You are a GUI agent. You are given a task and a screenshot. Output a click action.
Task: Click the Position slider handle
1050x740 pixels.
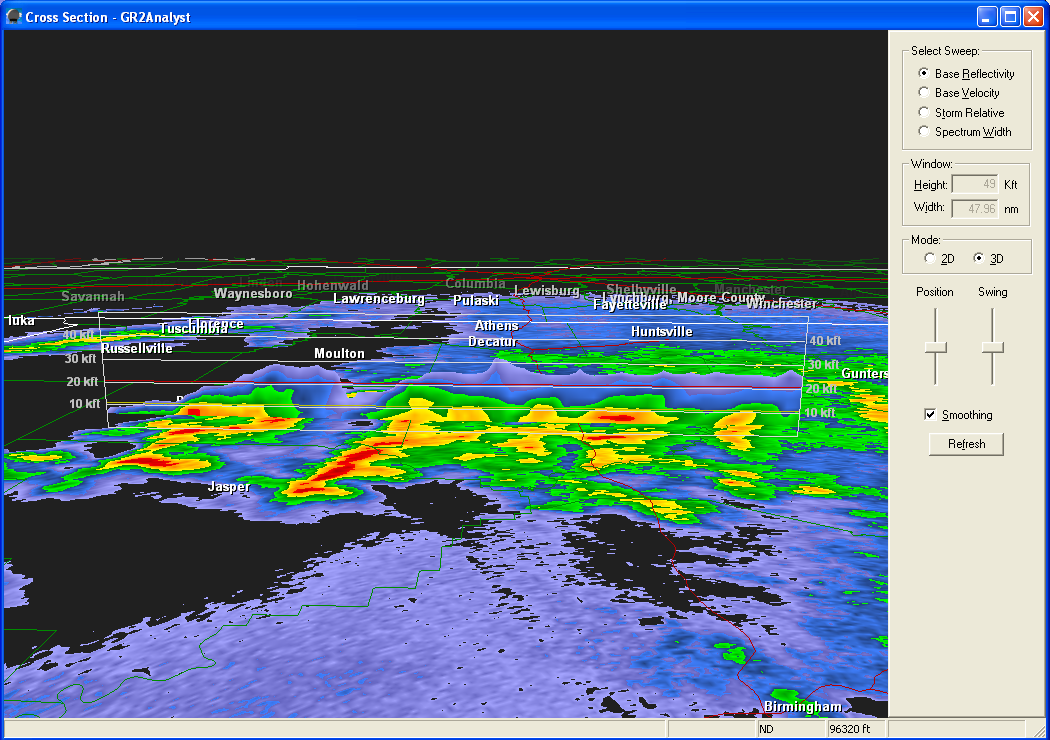(x=935, y=347)
